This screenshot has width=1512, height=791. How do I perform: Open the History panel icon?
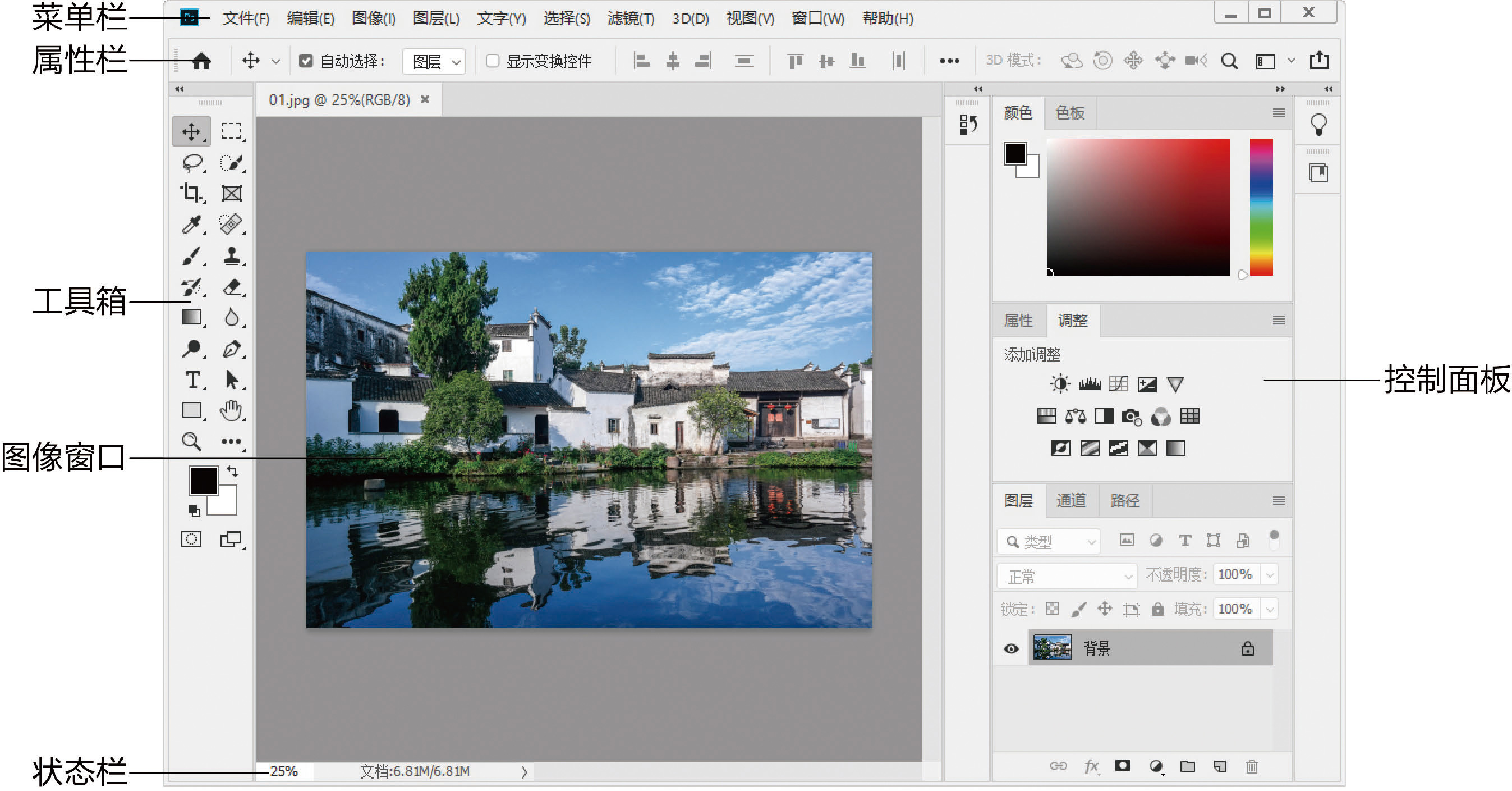click(x=968, y=124)
